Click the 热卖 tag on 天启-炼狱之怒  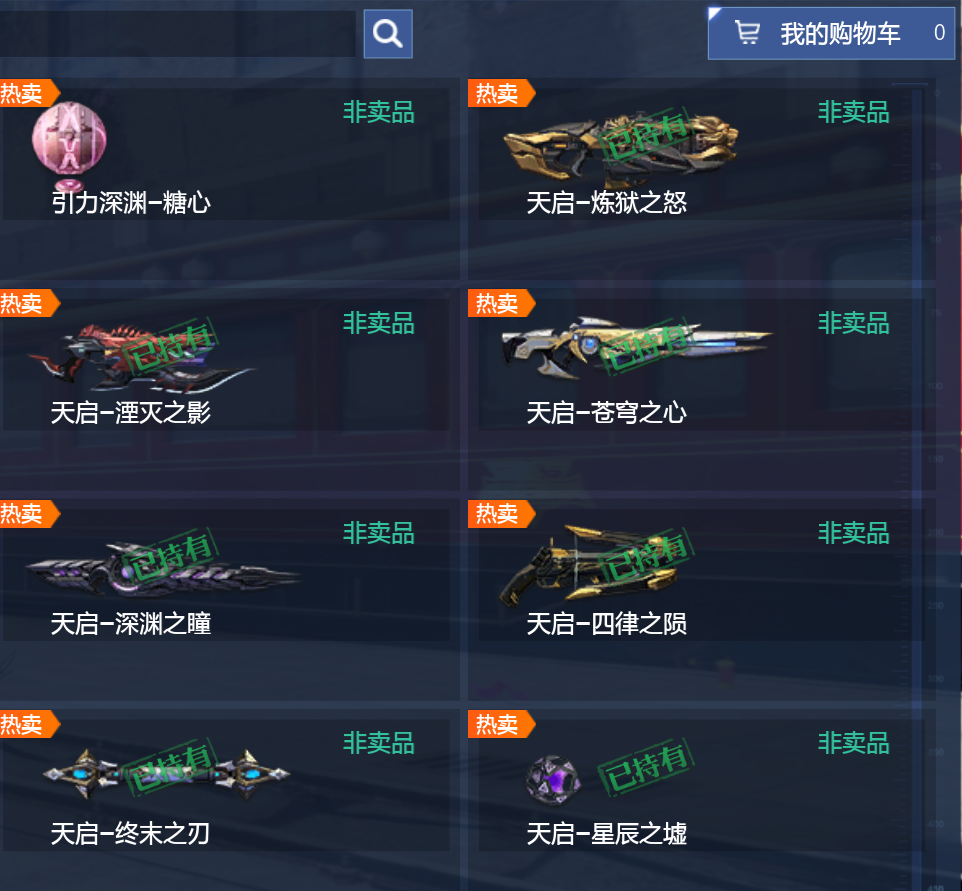click(501, 93)
